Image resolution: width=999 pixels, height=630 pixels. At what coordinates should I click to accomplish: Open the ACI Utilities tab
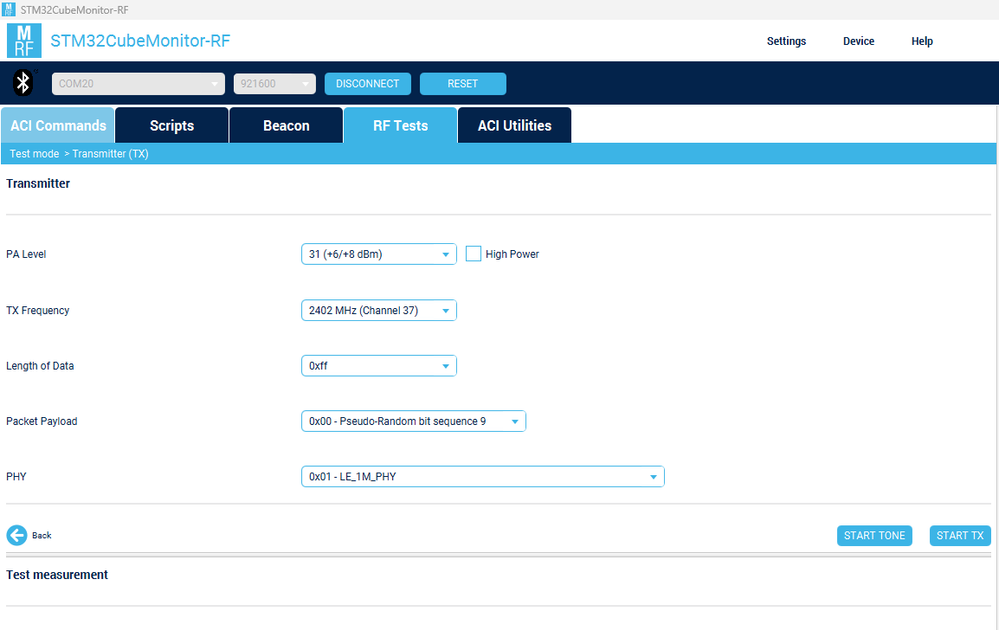pos(514,125)
